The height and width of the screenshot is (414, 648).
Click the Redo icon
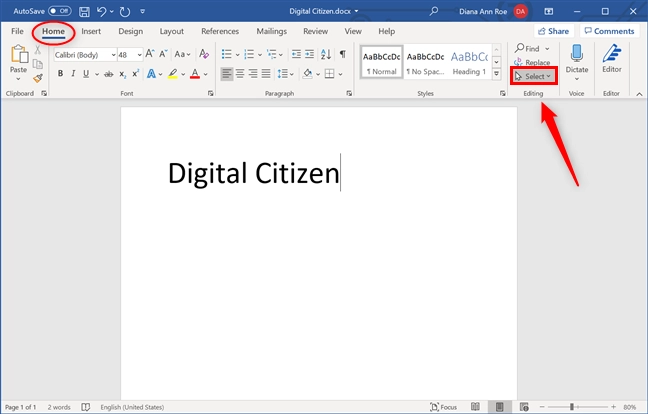click(125, 12)
